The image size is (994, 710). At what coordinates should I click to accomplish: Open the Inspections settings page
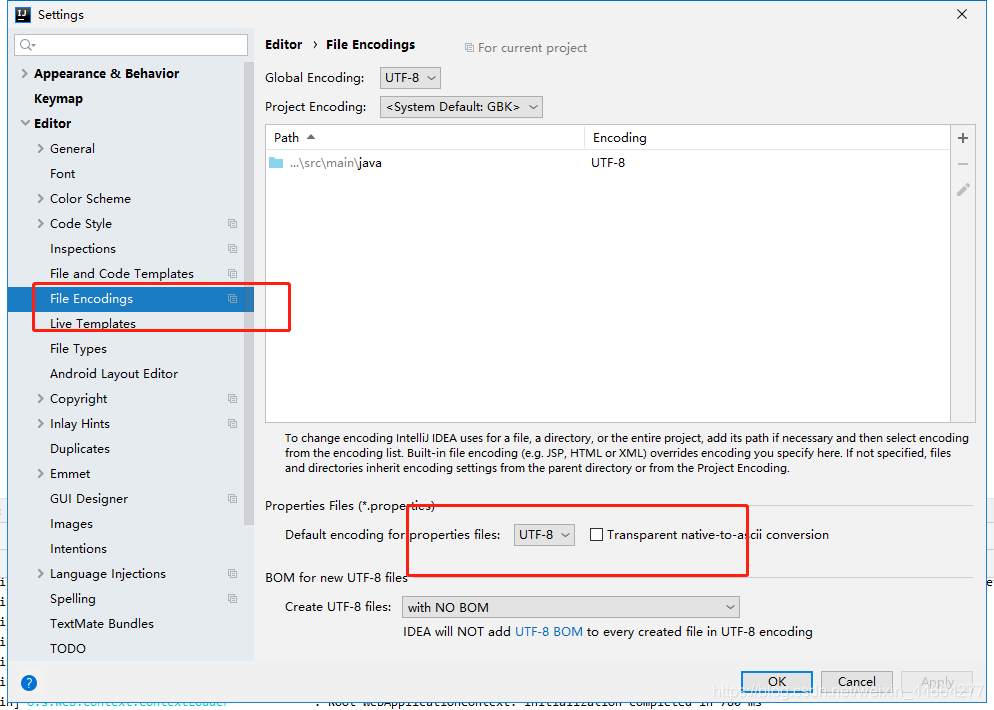pos(82,248)
